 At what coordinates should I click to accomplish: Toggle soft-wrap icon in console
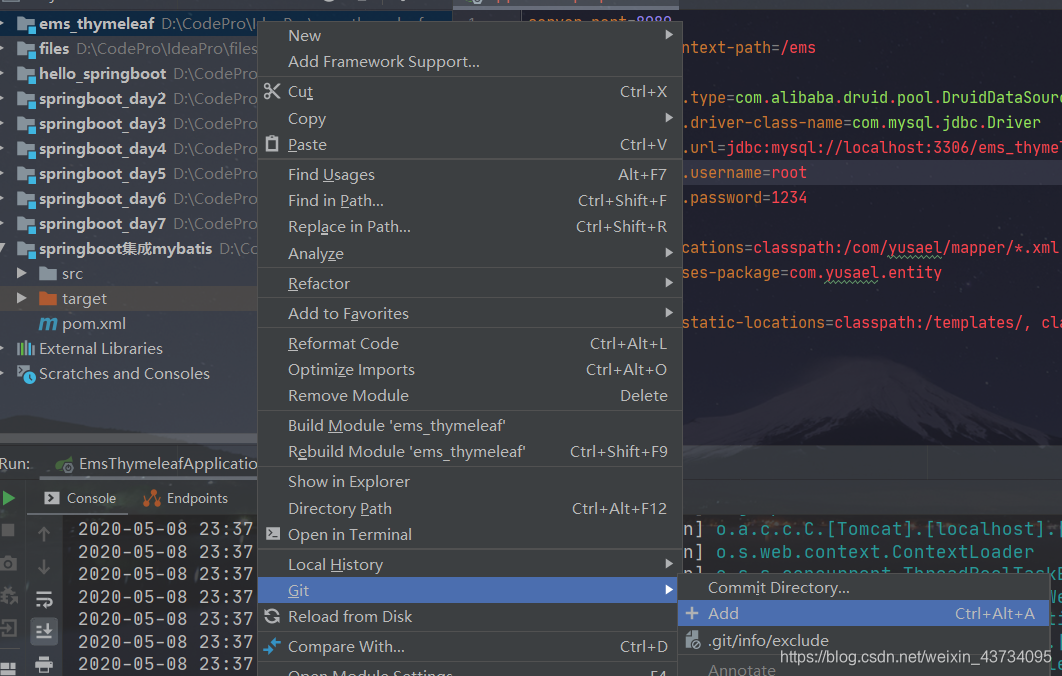44,599
